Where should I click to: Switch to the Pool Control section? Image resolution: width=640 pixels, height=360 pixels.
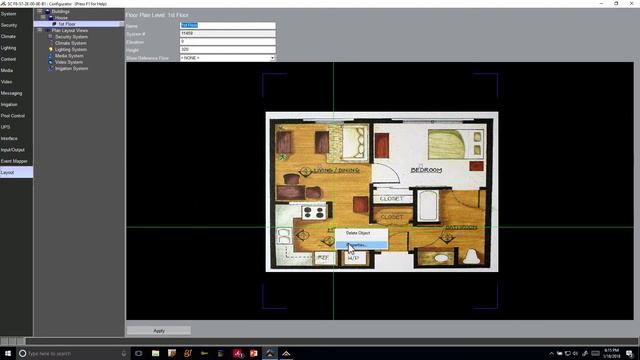pyautogui.click(x=16, y=116)
